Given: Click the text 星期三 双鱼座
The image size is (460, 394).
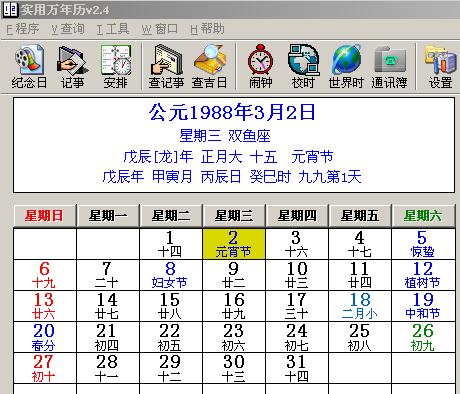Looking at the screenshot, I should click(x=225, y=136).
